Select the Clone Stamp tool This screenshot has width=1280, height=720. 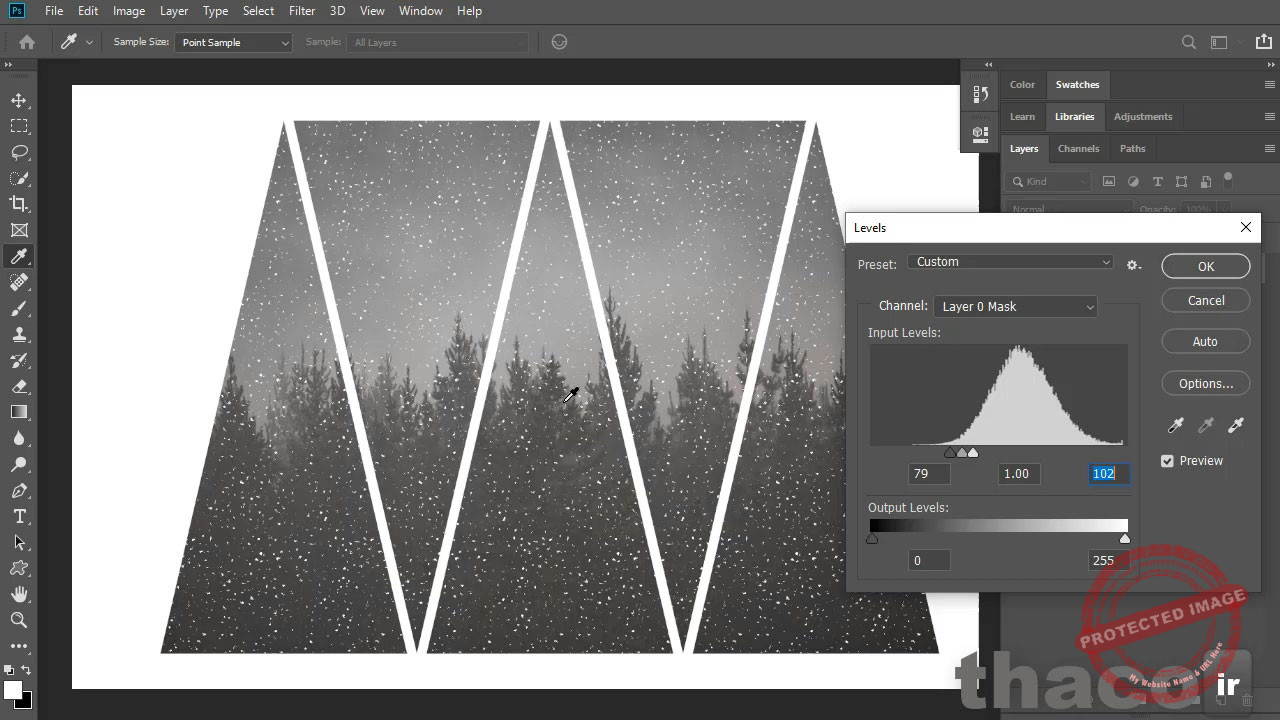point(19,334)
